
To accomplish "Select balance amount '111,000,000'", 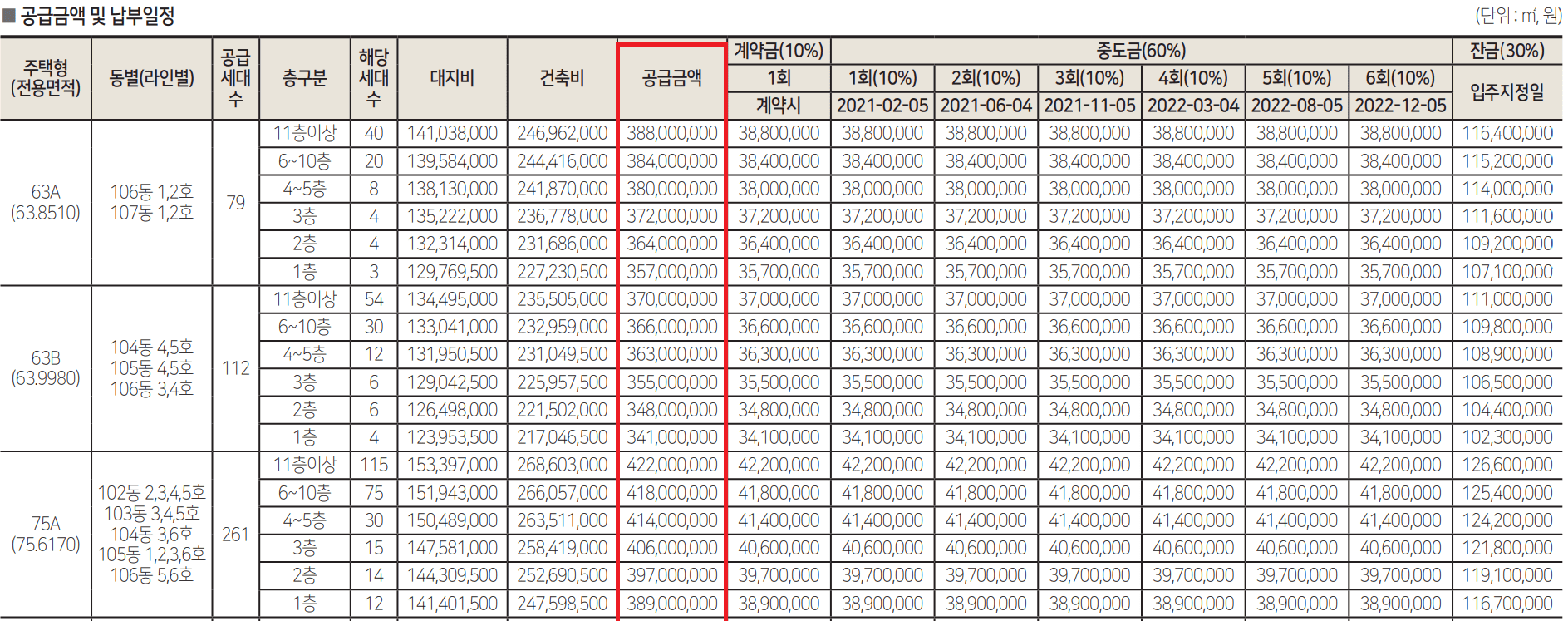I will click(1507, 299).
